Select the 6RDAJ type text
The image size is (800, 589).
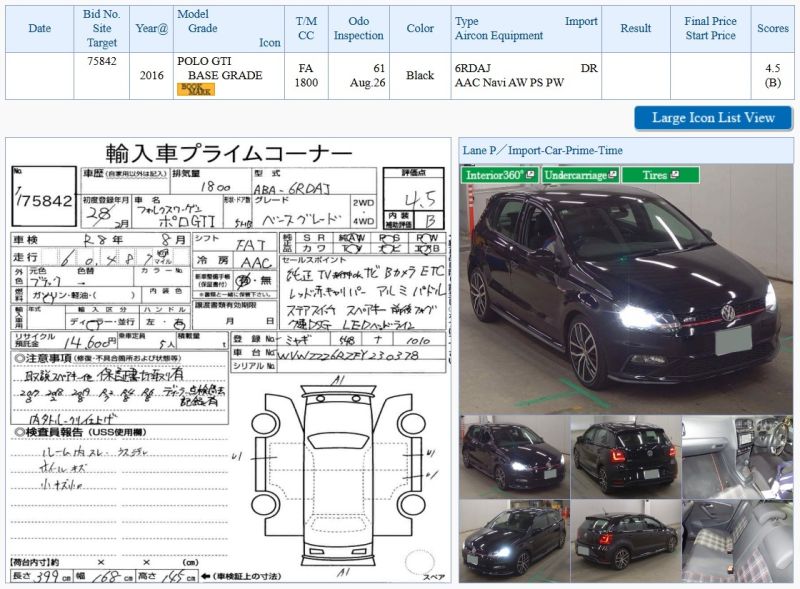coord(472,68)
